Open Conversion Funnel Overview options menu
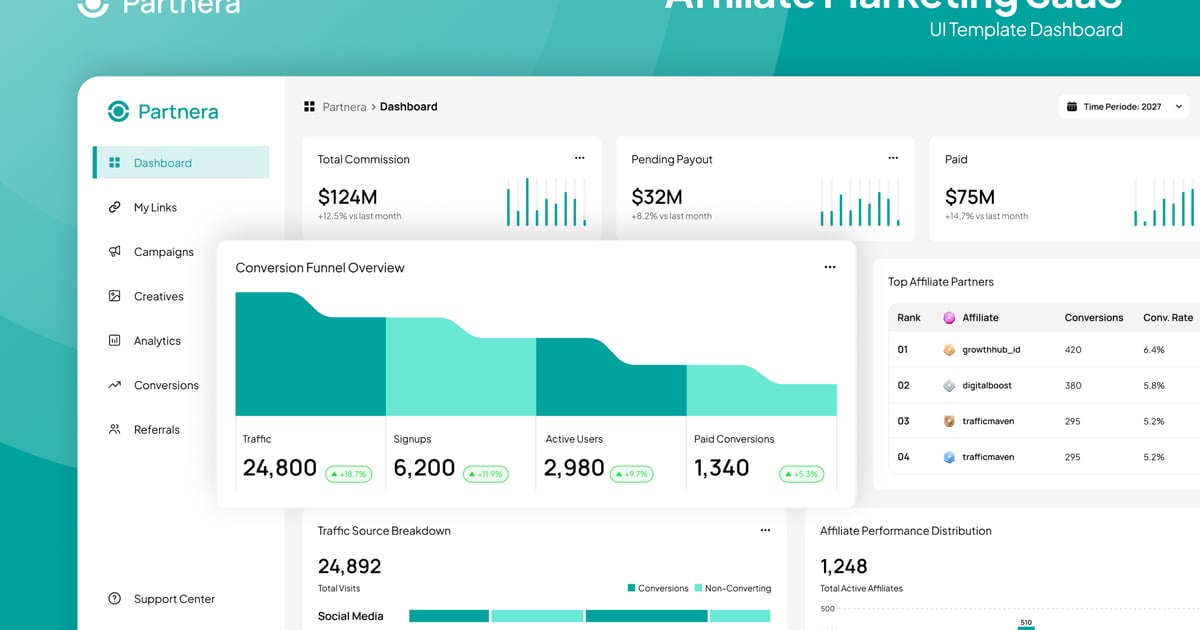 pos(829,267)
